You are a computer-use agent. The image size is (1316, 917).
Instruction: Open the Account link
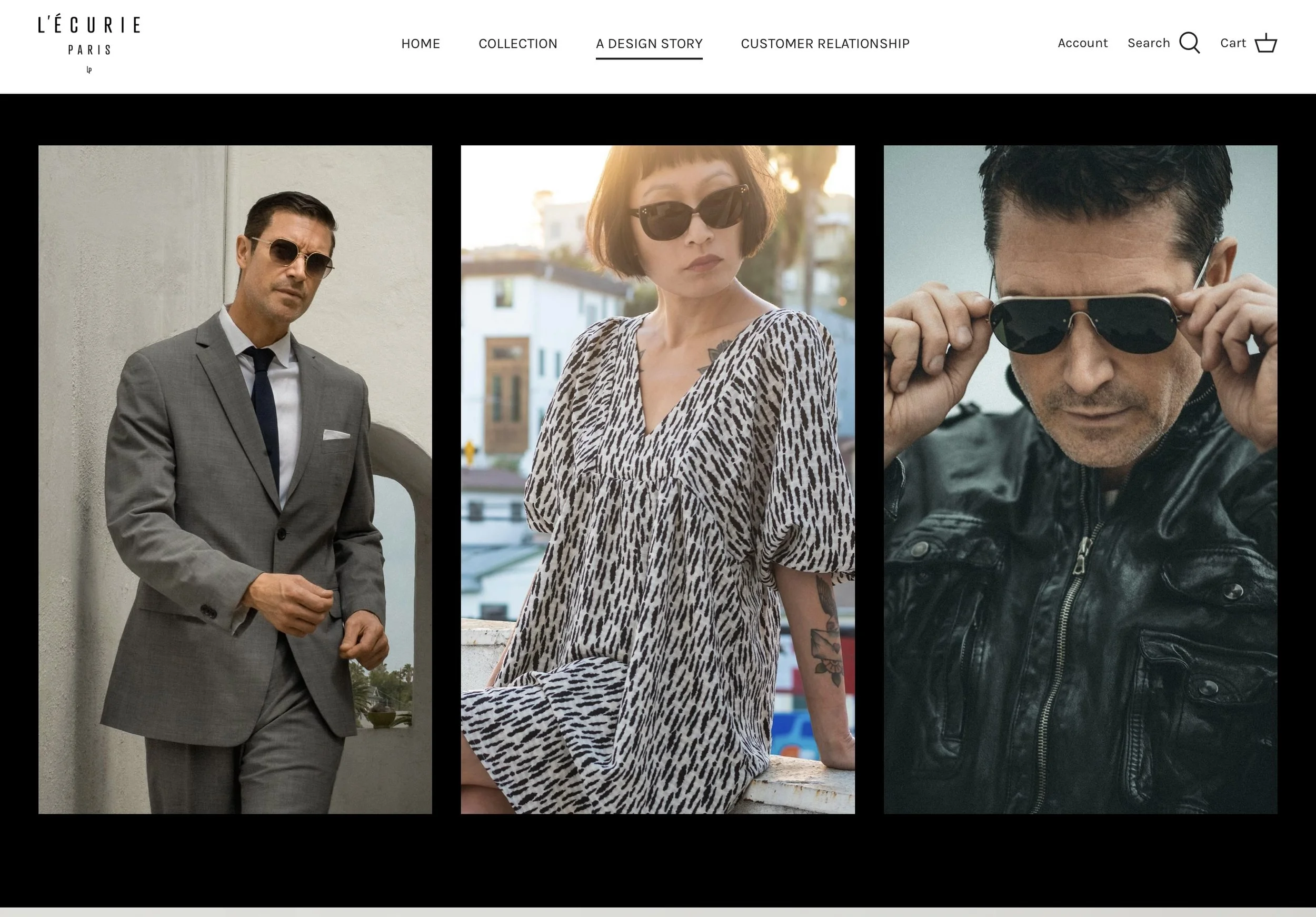[1082, 43]
